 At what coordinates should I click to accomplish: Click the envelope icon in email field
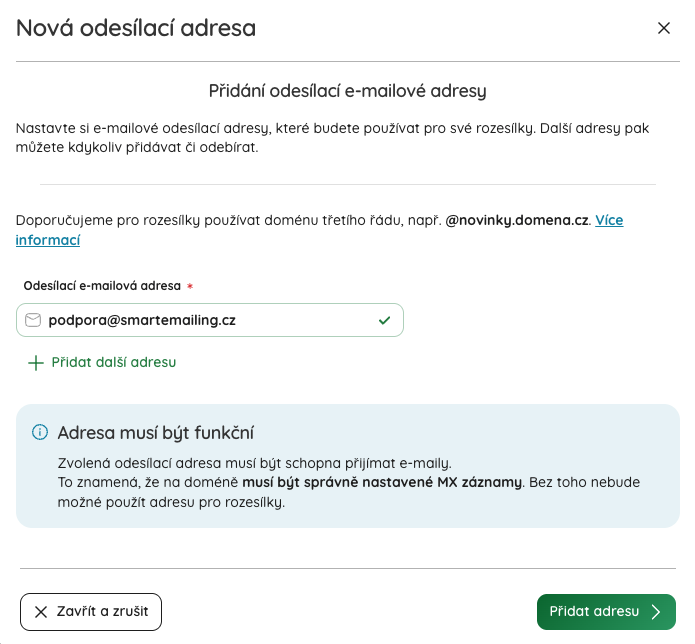tap(33, 320)
